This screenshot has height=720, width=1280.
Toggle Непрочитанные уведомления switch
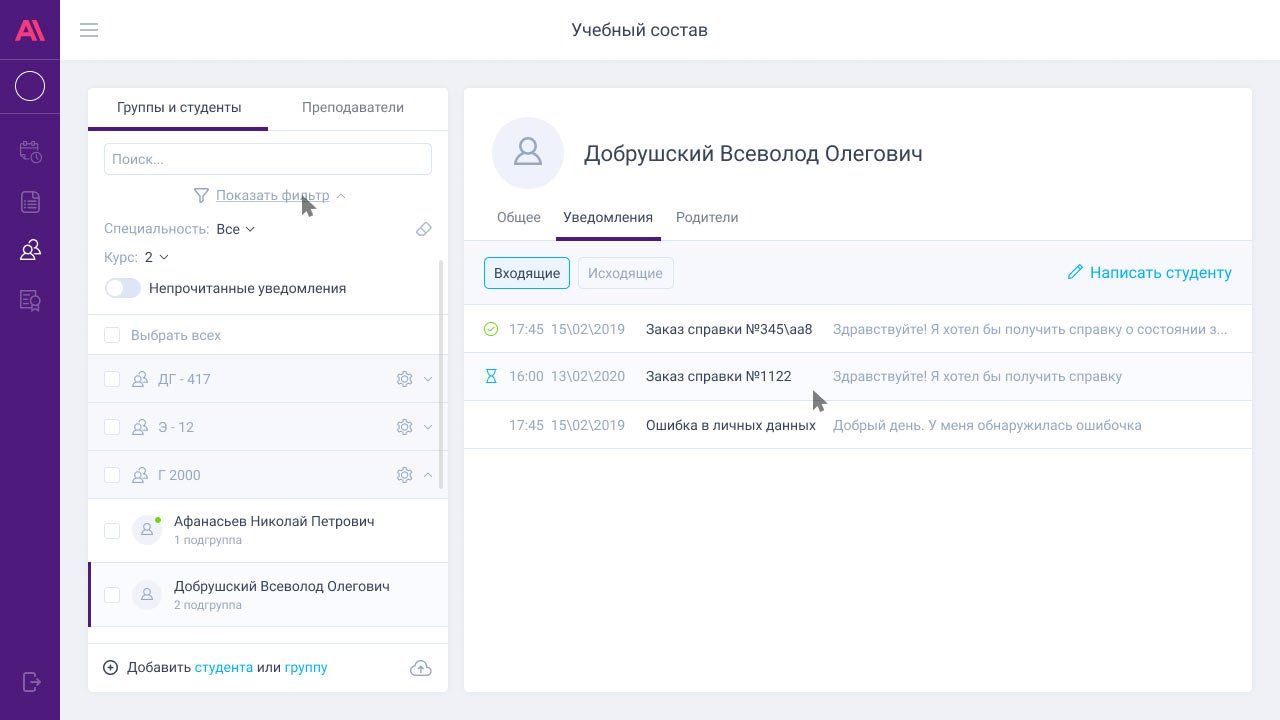(123, 288)
